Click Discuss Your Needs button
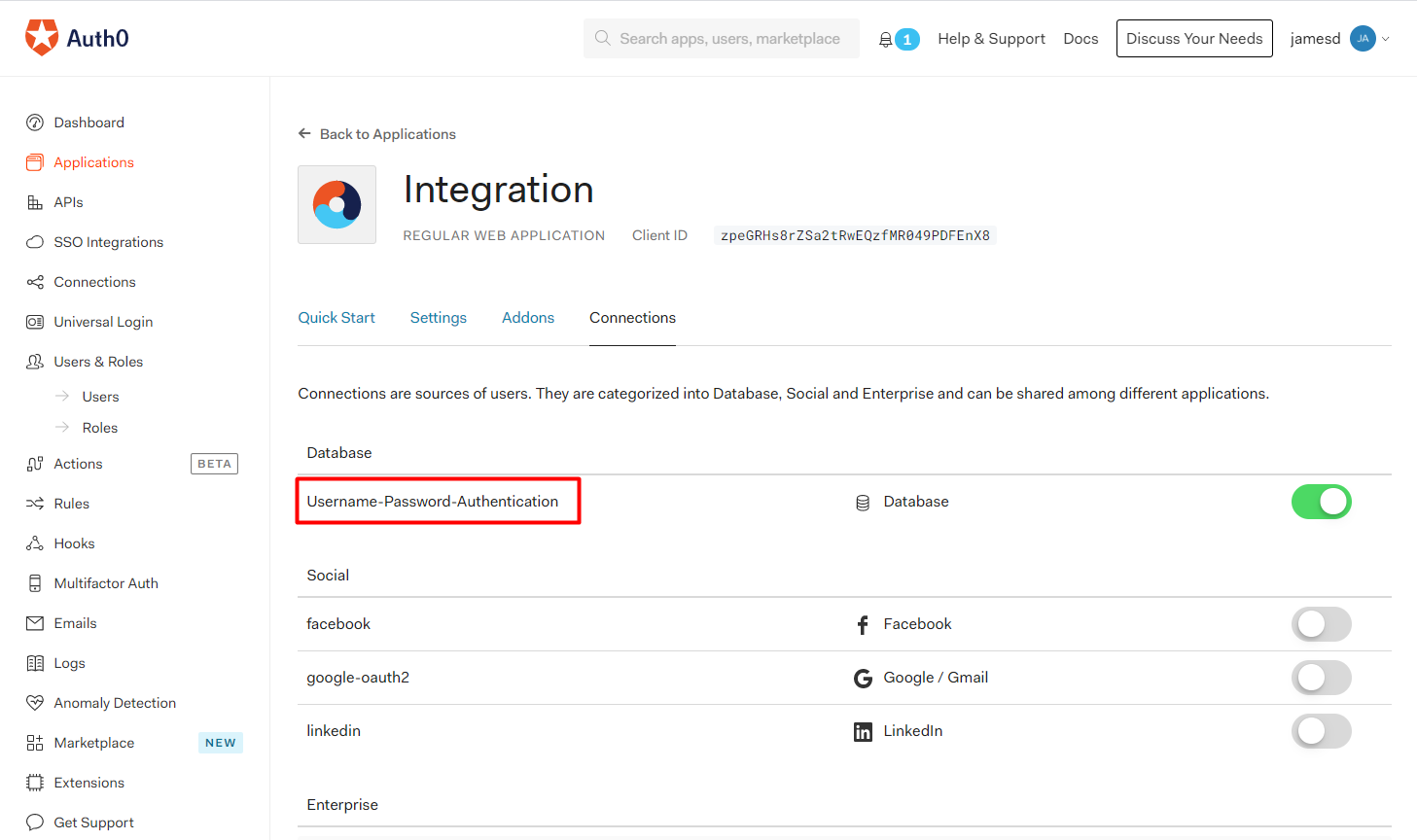The image size is (1417, 840). (1194, 39)
